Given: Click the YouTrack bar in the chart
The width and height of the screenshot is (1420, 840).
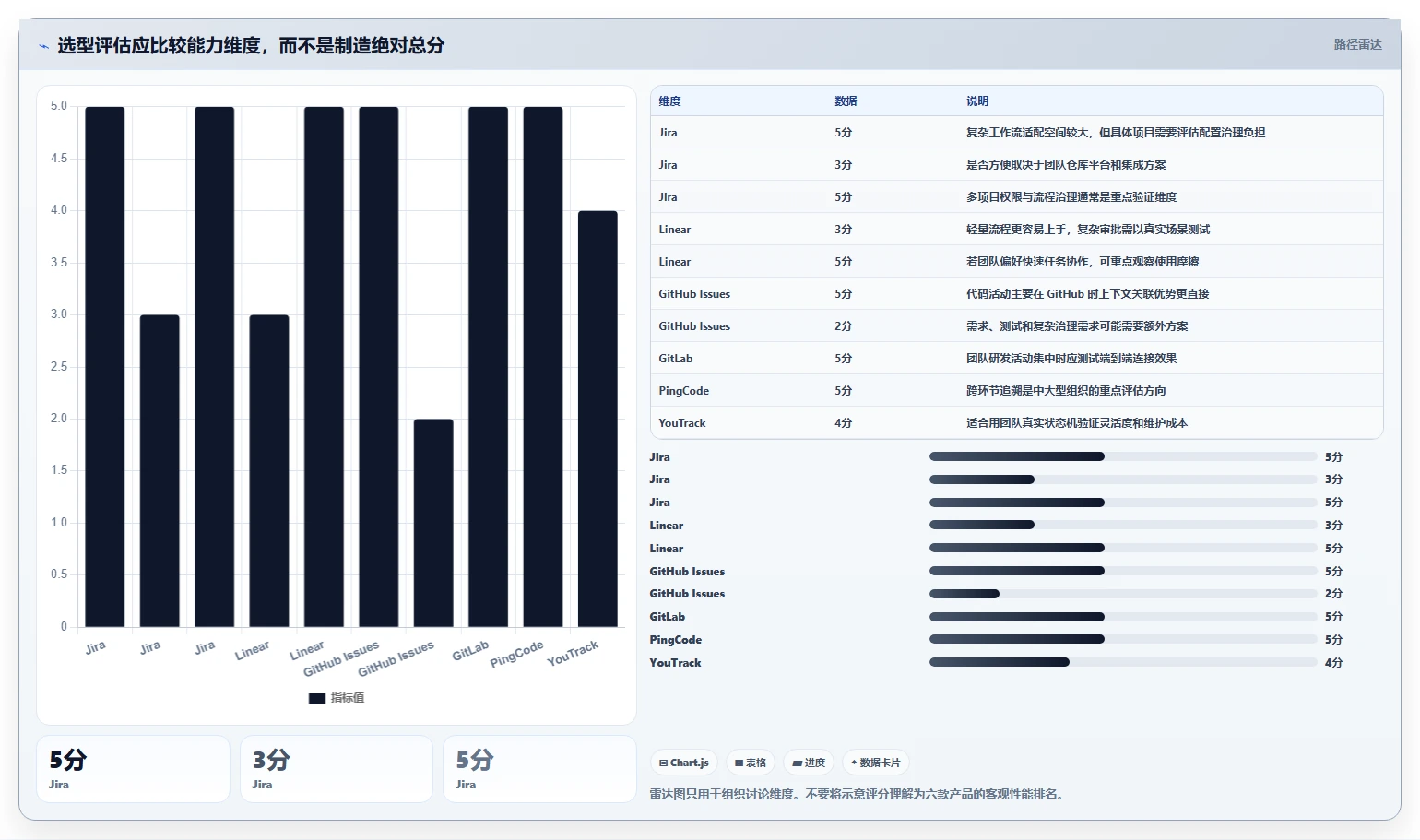Looking at the screenshot, I should pos(598,420).
